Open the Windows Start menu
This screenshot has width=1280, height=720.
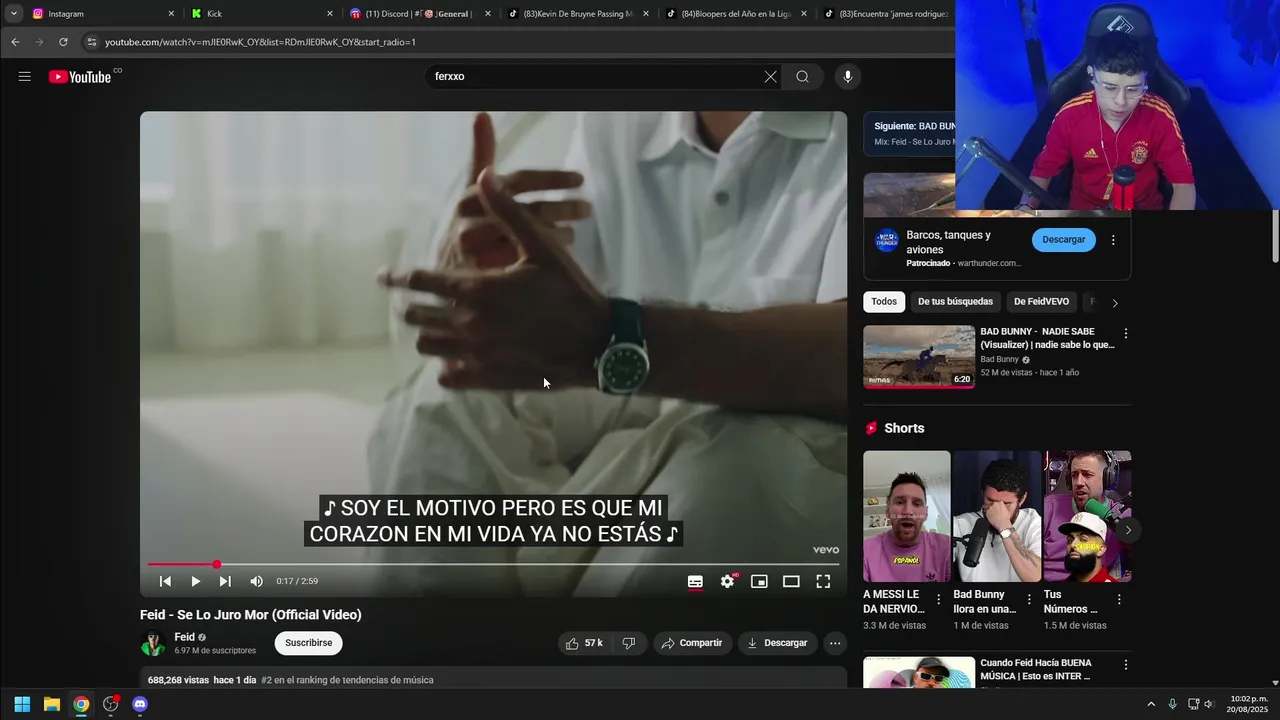22,704
